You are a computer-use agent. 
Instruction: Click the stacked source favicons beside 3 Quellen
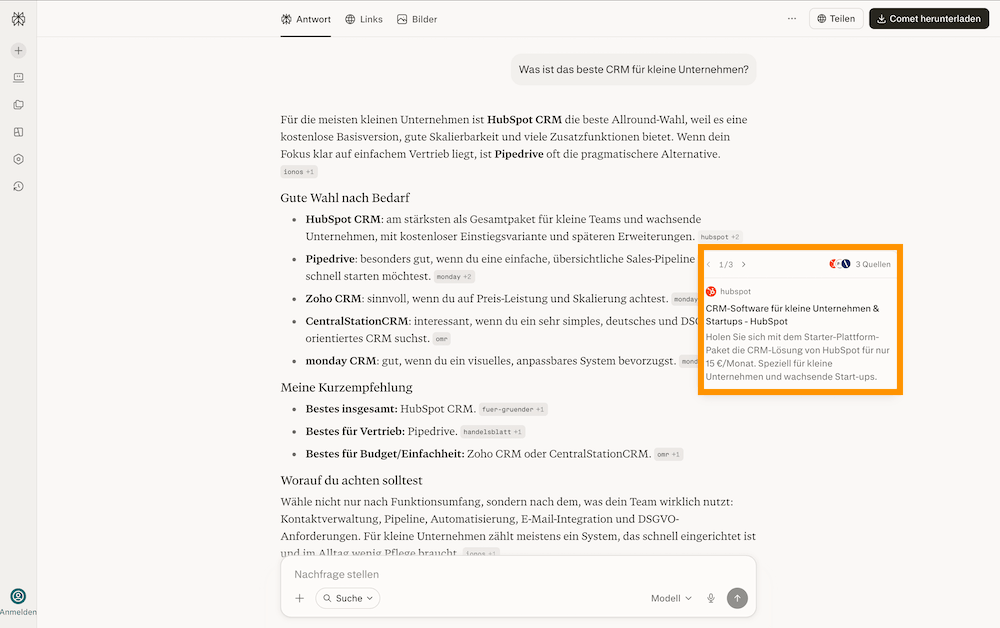pyautogui.click(x=839, y=264)
